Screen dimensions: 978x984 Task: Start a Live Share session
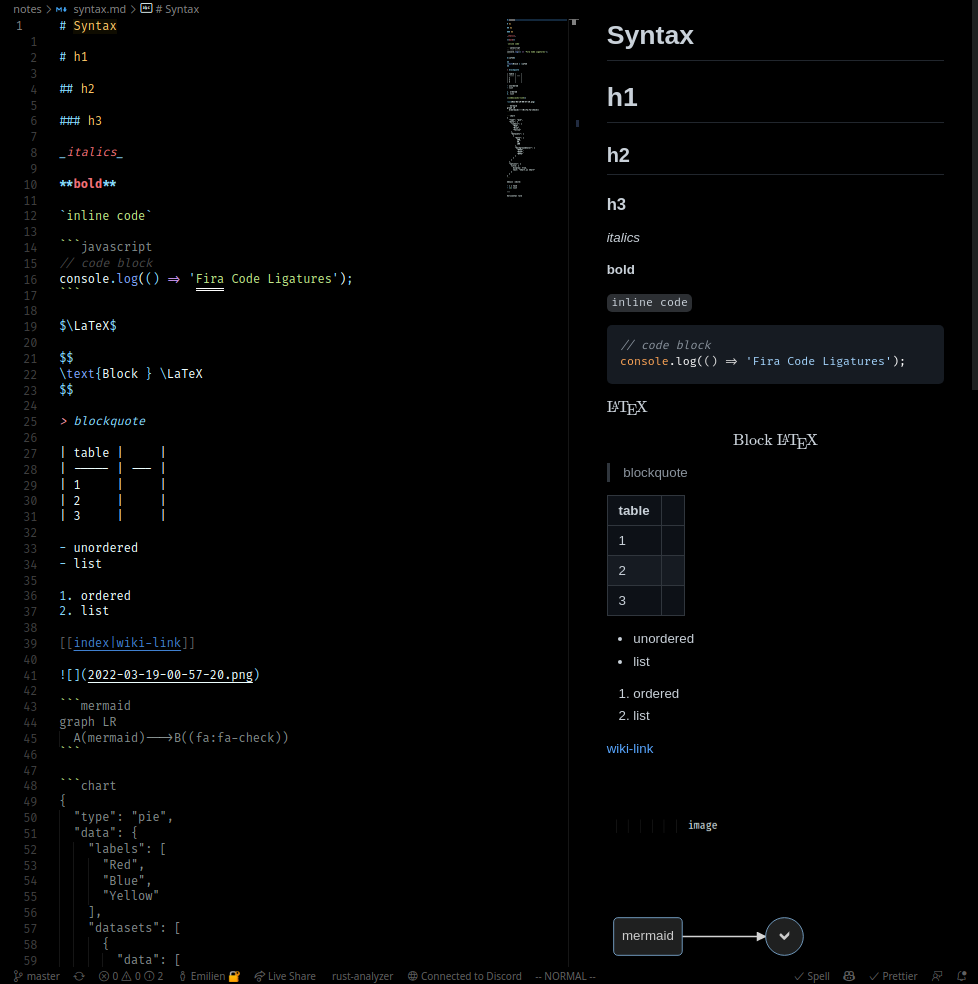(x=285, y=976)
